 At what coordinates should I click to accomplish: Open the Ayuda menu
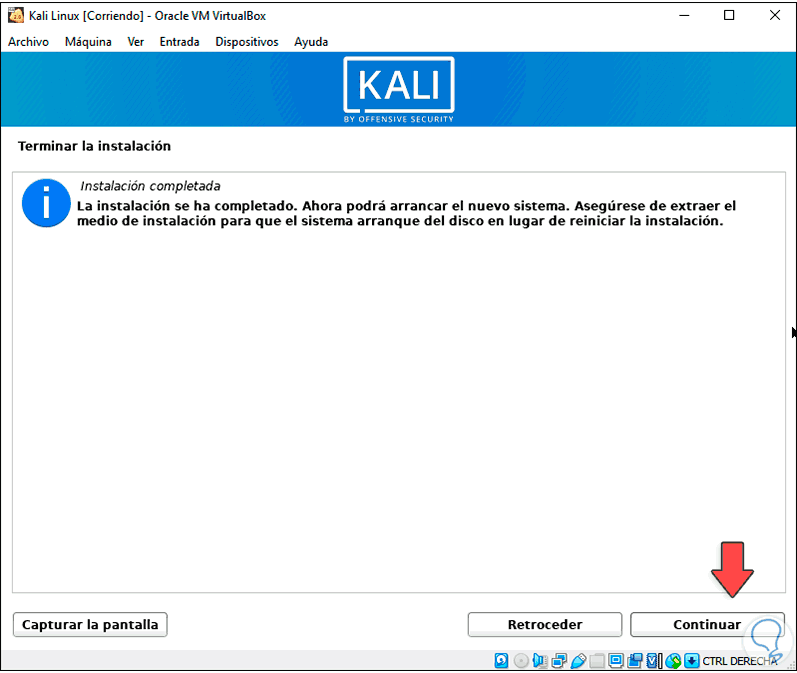pyautogui.click(x=311, y=42)
